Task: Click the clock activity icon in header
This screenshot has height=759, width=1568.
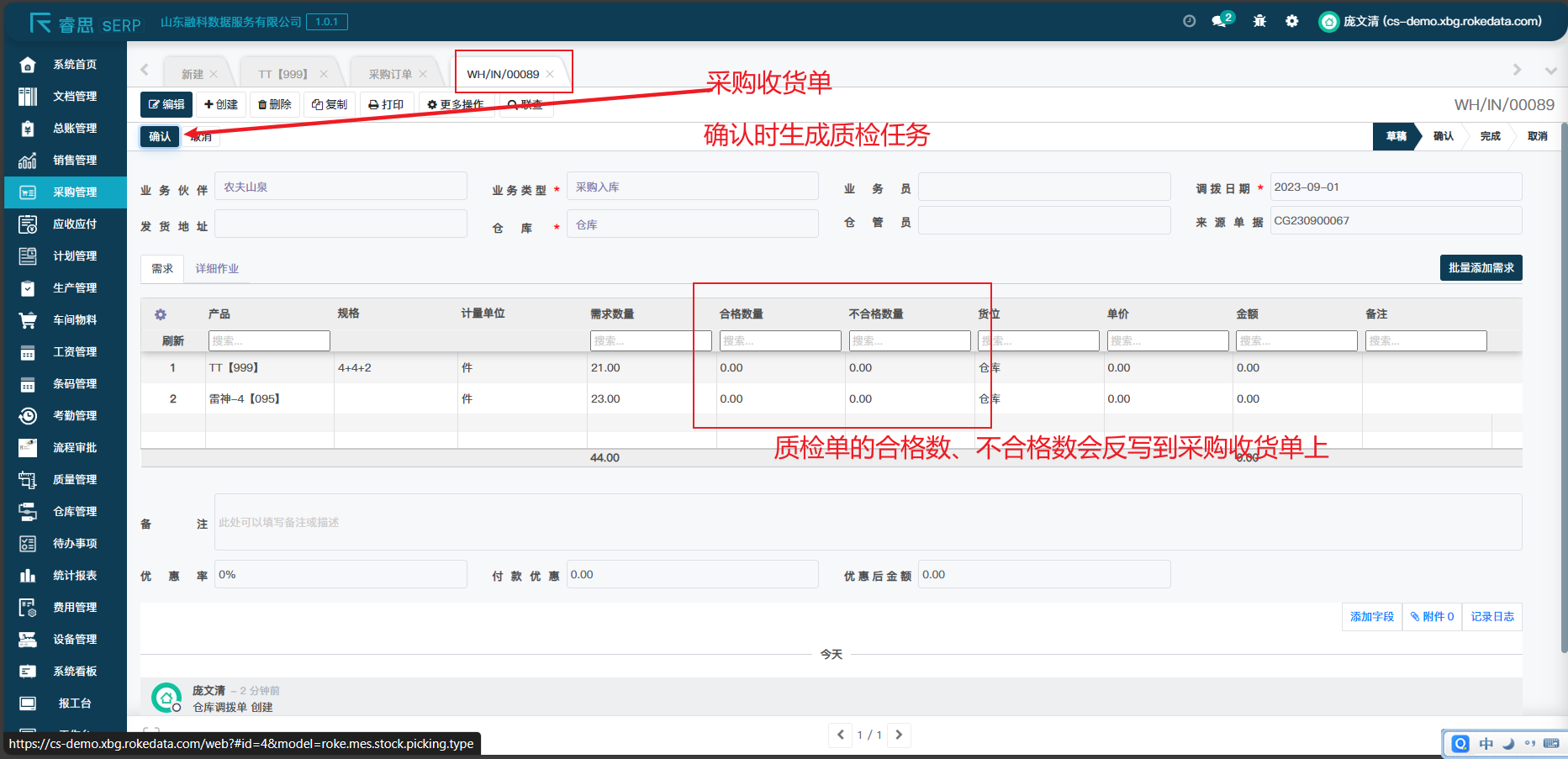Action: click(x=1189, y=21)
